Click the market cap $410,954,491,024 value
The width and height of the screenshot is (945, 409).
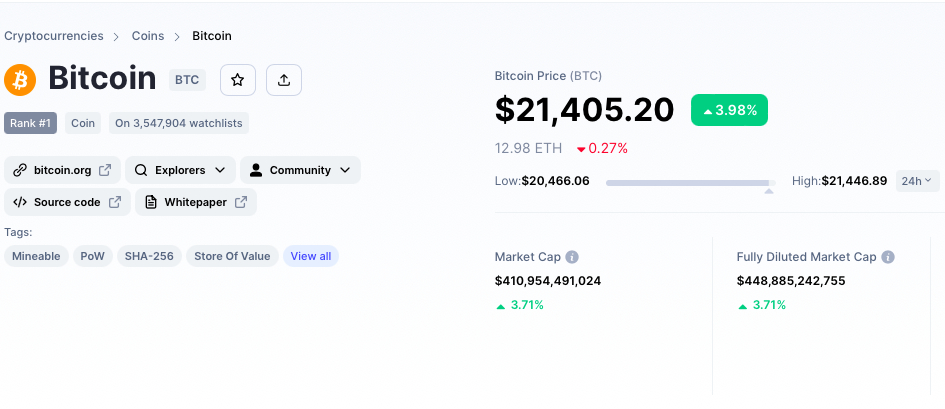coord(548,281)
